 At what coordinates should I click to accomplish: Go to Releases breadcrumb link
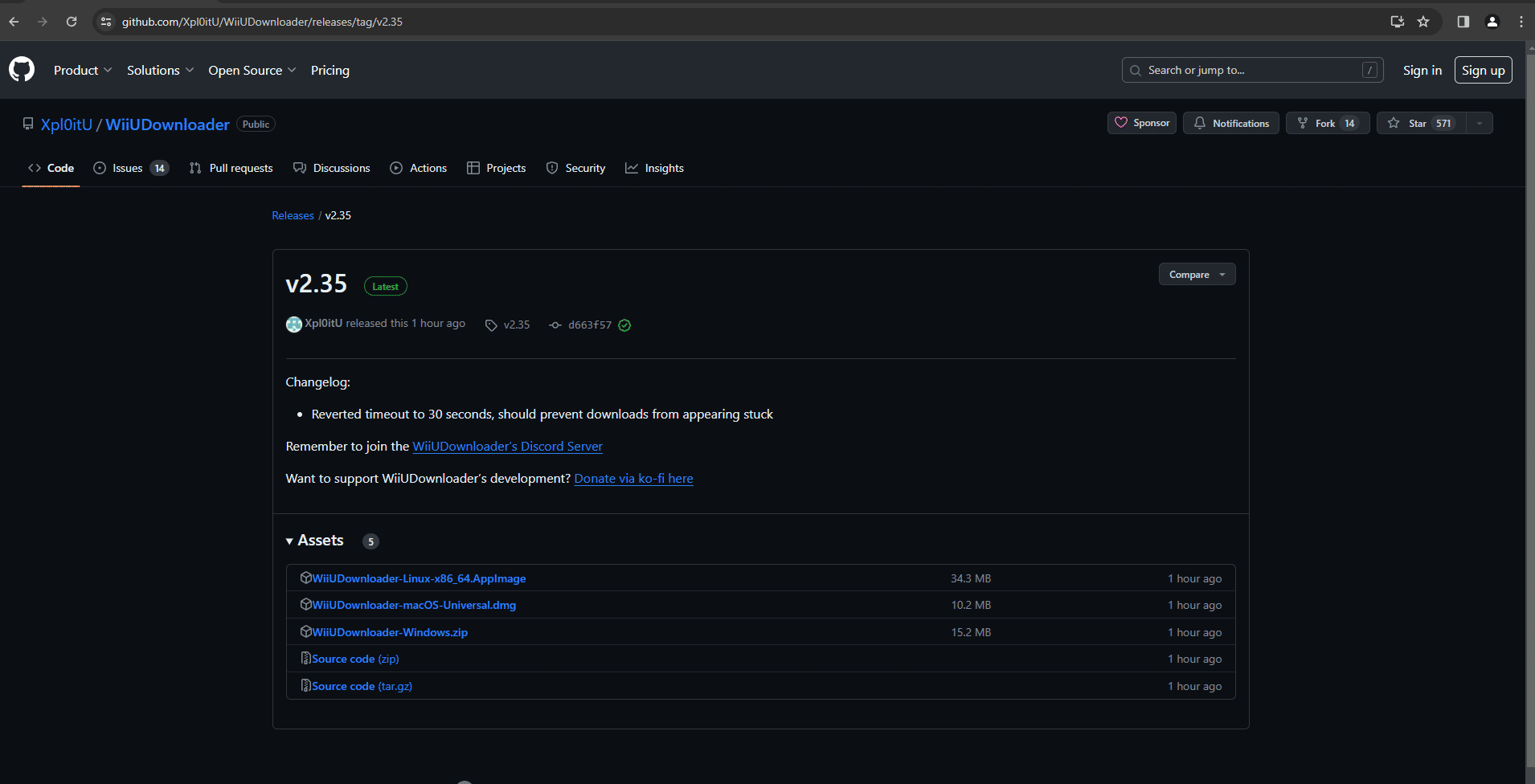click(293, 215)
